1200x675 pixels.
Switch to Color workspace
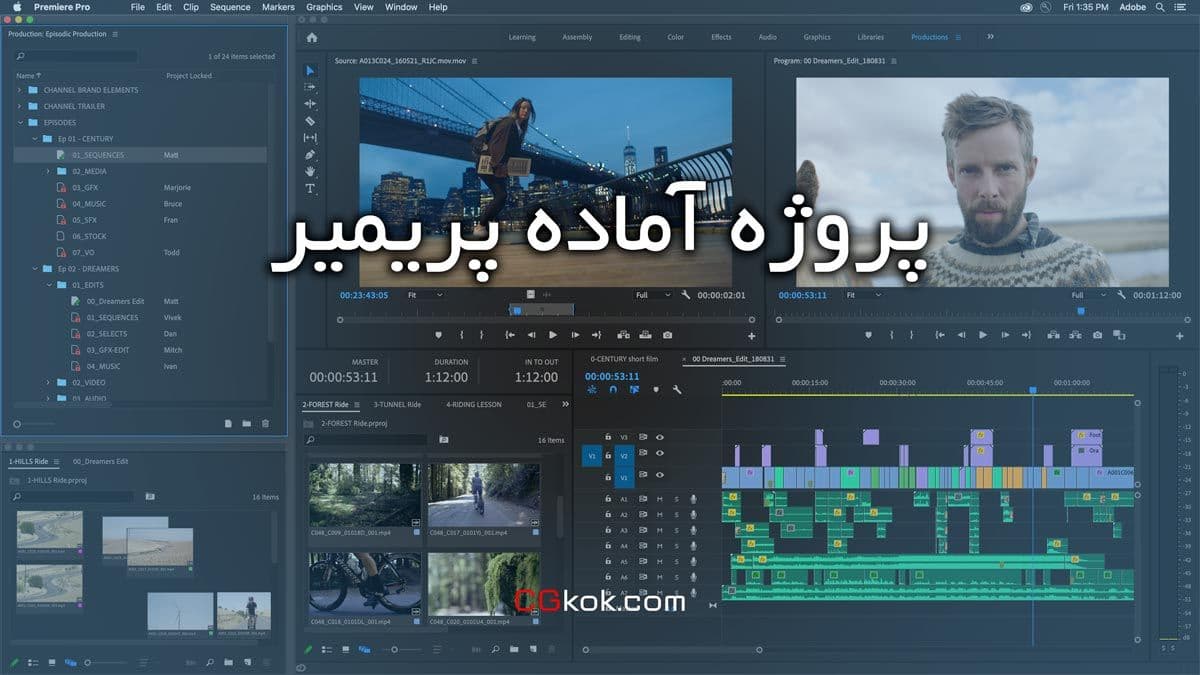click(676, 37)
